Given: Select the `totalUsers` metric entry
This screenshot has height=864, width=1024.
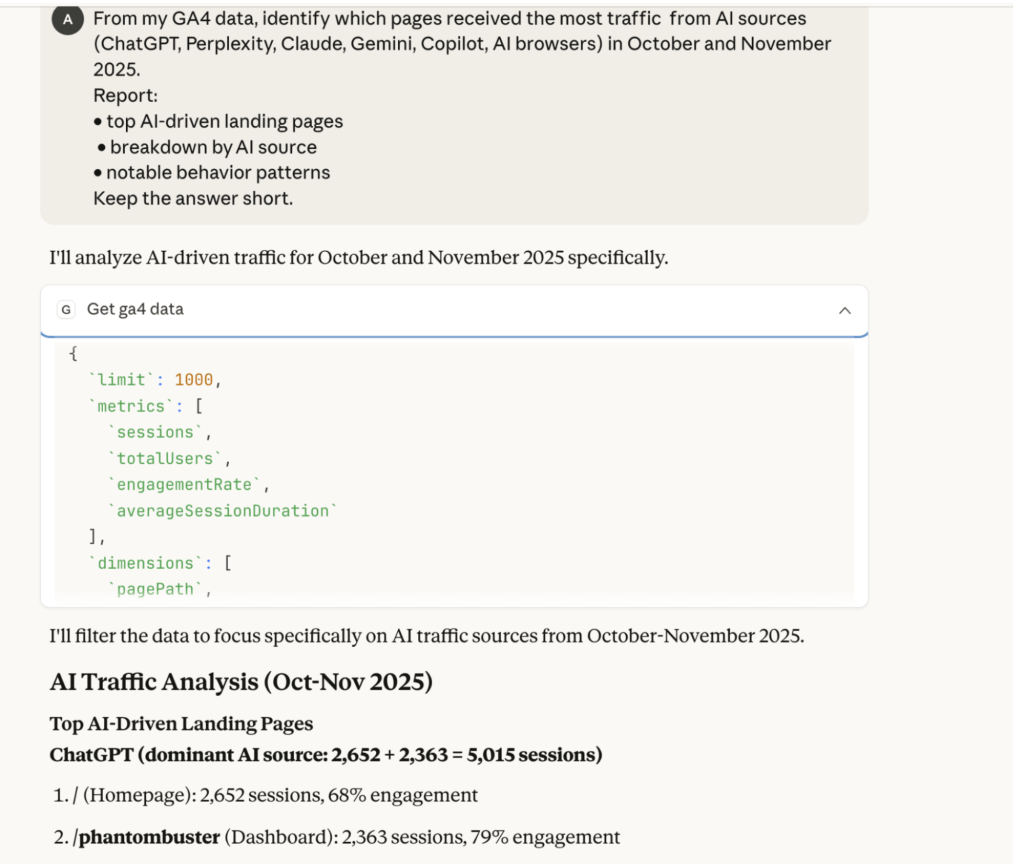Looking at the screenshot, I should point(163,458).
